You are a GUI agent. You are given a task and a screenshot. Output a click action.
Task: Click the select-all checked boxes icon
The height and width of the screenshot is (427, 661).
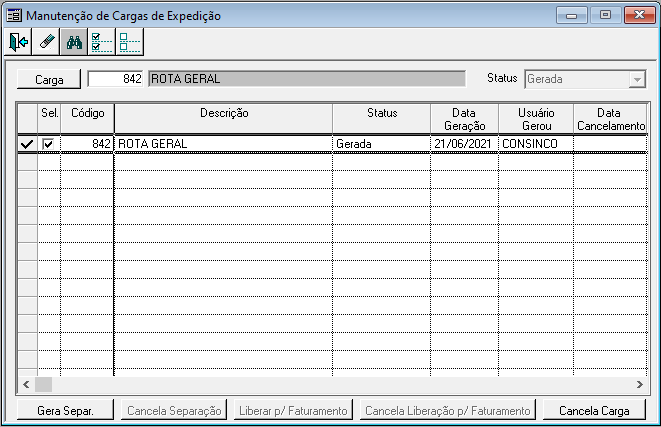[102, 42]
